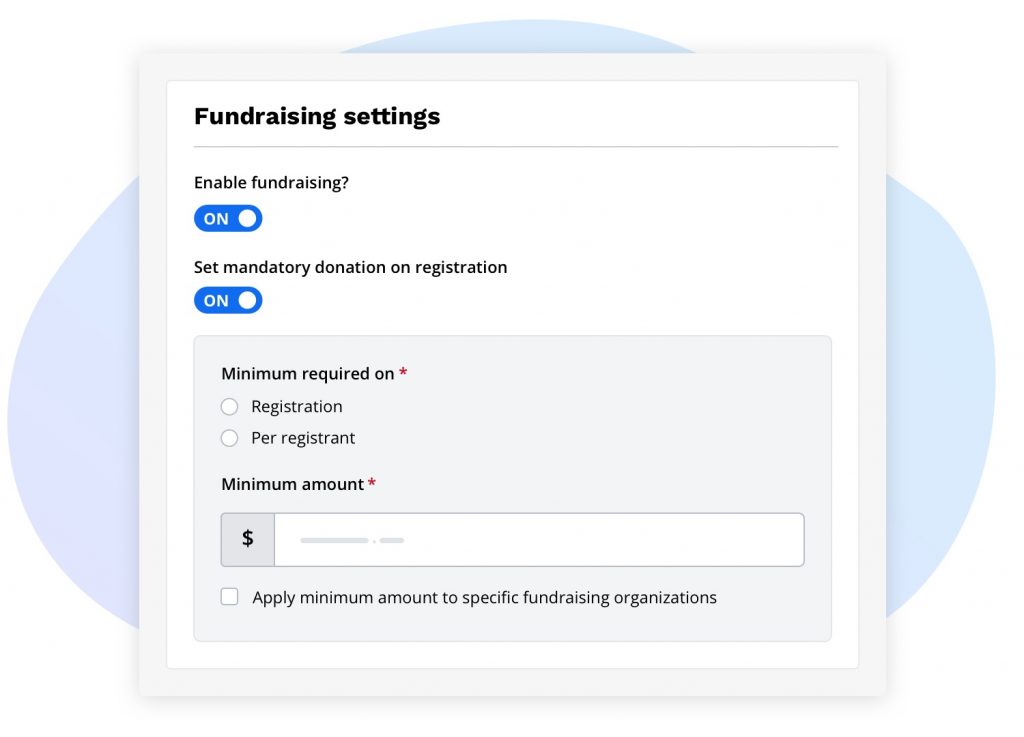1024x737 pixels.
Task: Turn off mandatory donation on registration switch
Action: point(228,301)
